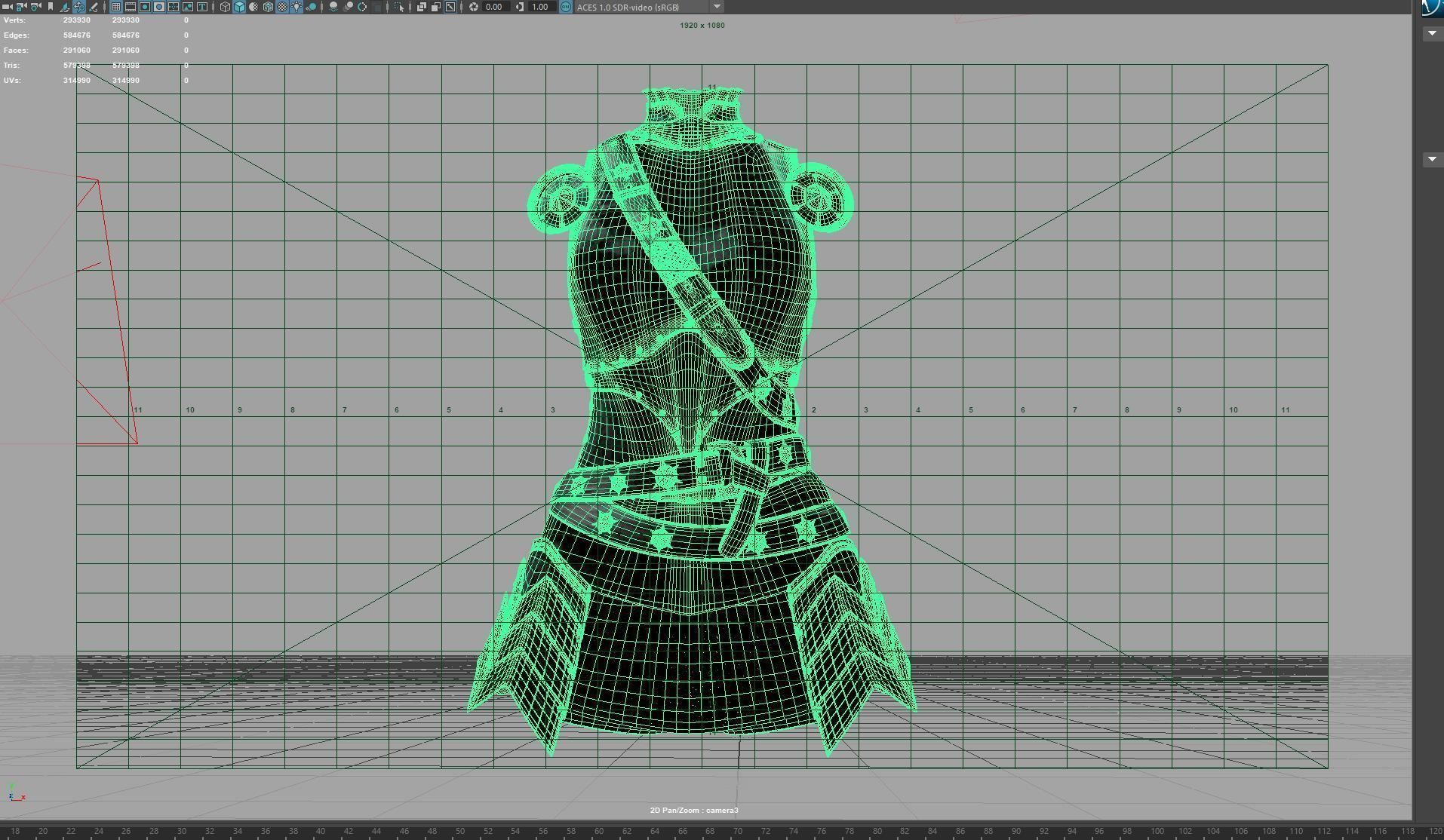The image size is (1444, 840).
Task: Click the greyed Depth of Field icon
Action: pyautogui.click(x=376, y=7)
